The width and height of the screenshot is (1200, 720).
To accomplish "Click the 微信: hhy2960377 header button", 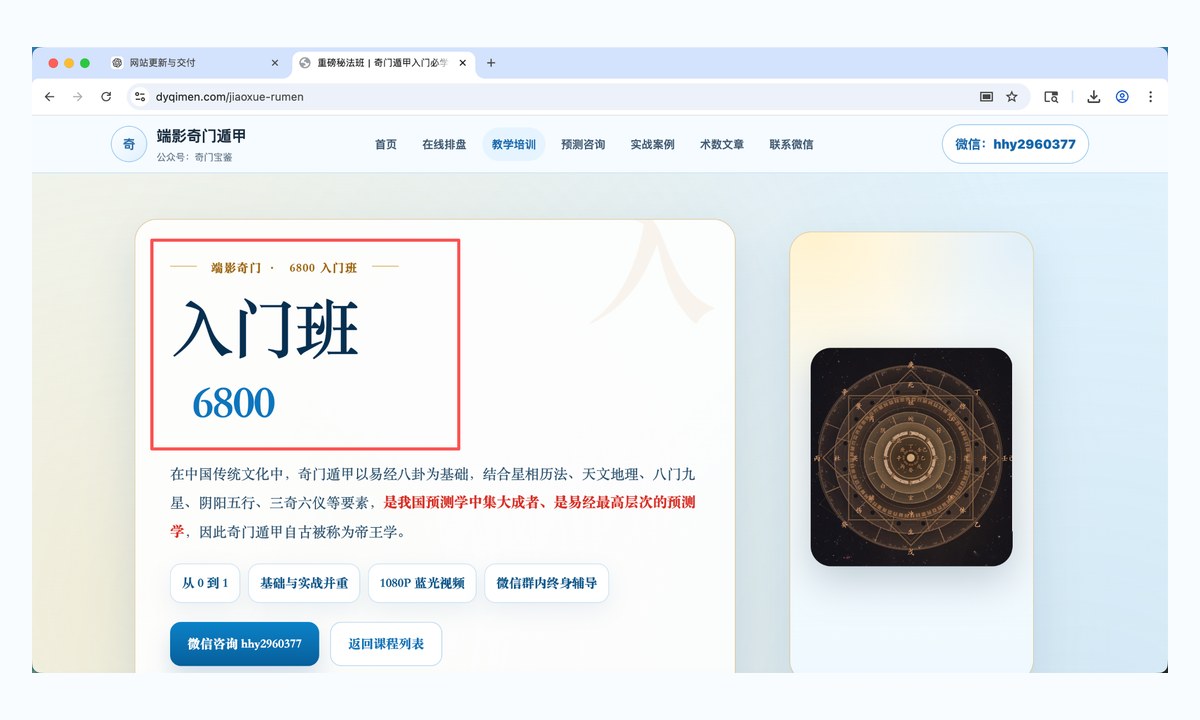I will tap(1015, 144).
